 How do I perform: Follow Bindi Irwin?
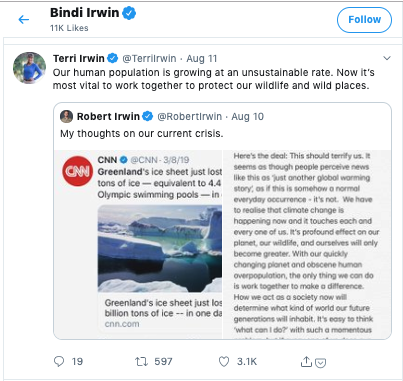(364, 20)
